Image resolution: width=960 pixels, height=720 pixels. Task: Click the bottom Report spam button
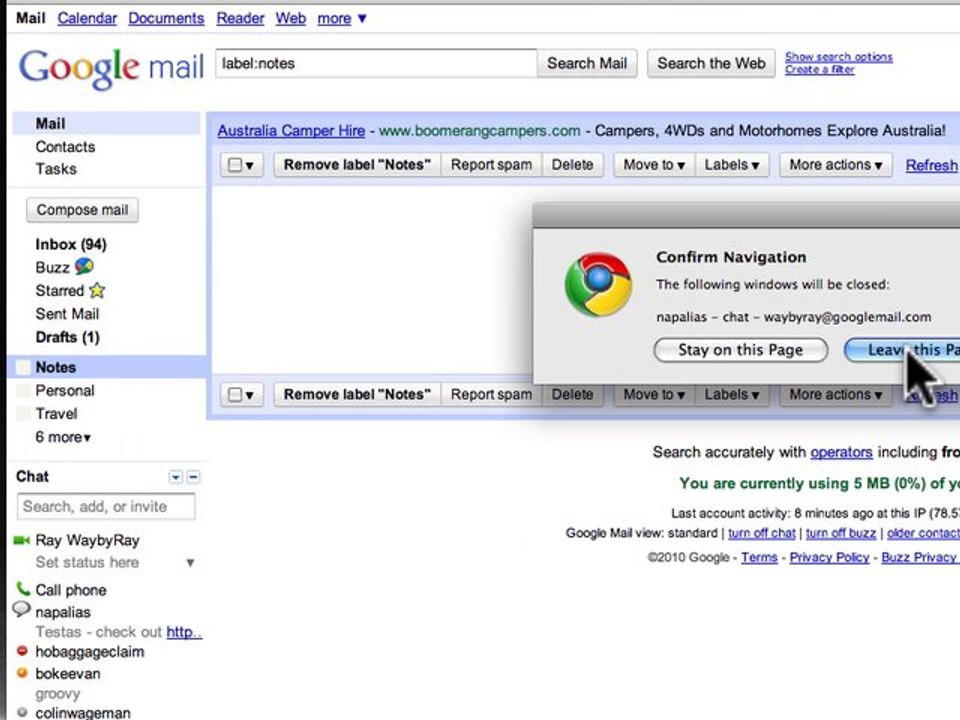(x=492, y=394)
